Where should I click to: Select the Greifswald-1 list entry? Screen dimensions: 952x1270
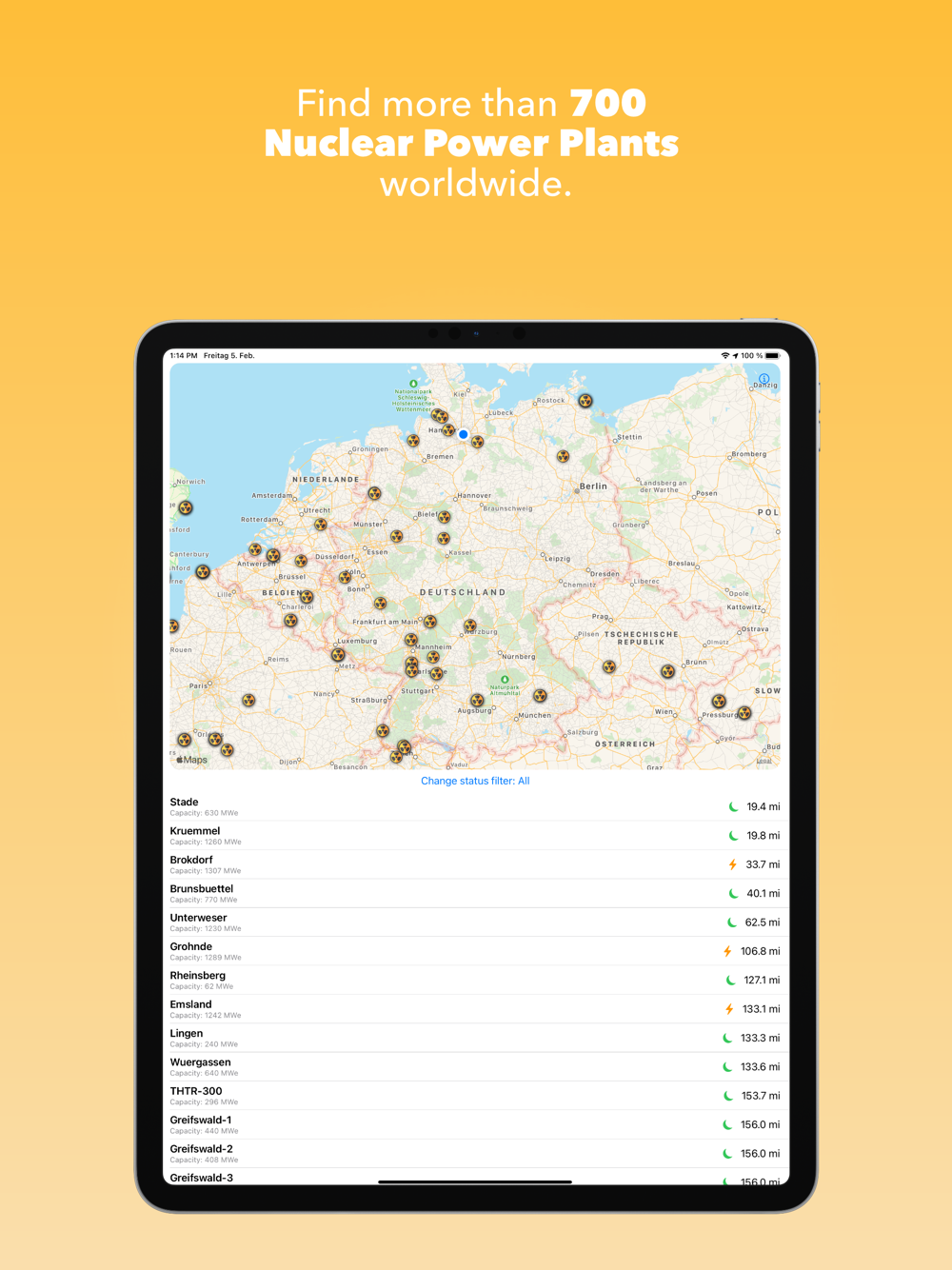pos(475,1124)
